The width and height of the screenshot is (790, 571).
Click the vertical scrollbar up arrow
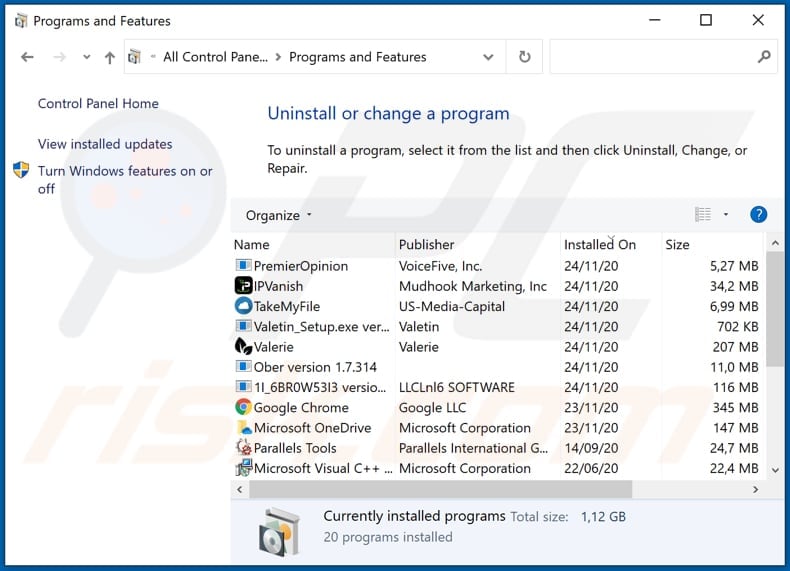[x=775, y=243]
